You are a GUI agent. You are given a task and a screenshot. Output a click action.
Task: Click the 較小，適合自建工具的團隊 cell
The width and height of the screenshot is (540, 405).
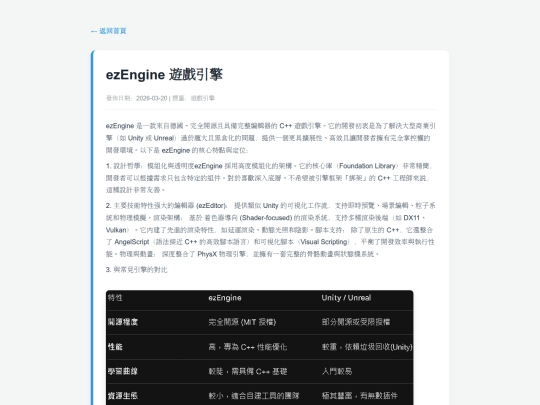pyautogui.click(x=254, y=396)
